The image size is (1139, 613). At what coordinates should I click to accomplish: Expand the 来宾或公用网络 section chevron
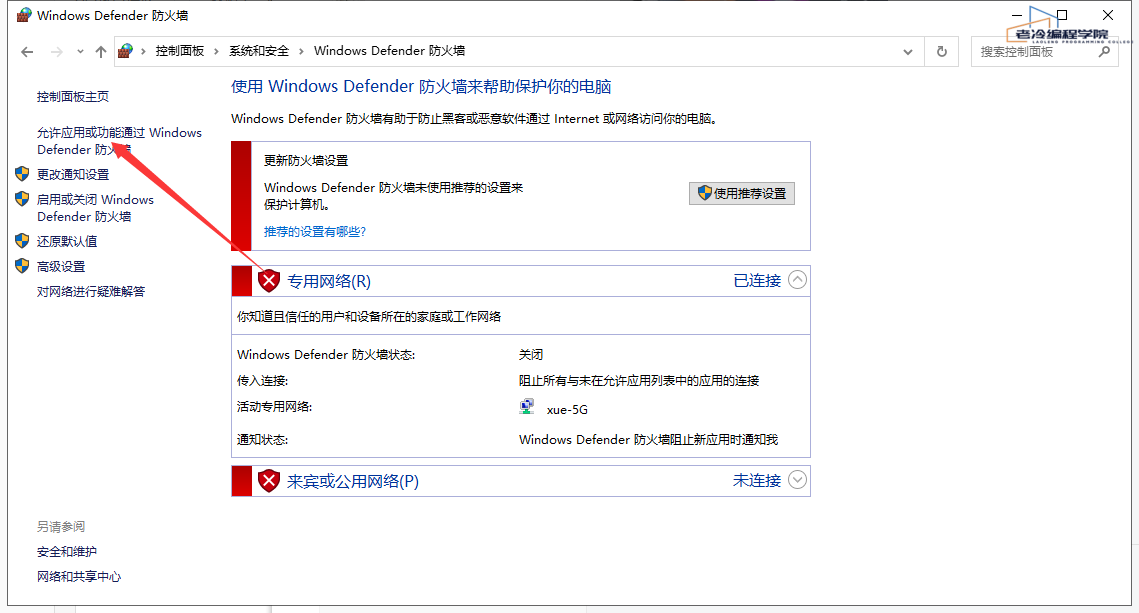tap(797, 480)
